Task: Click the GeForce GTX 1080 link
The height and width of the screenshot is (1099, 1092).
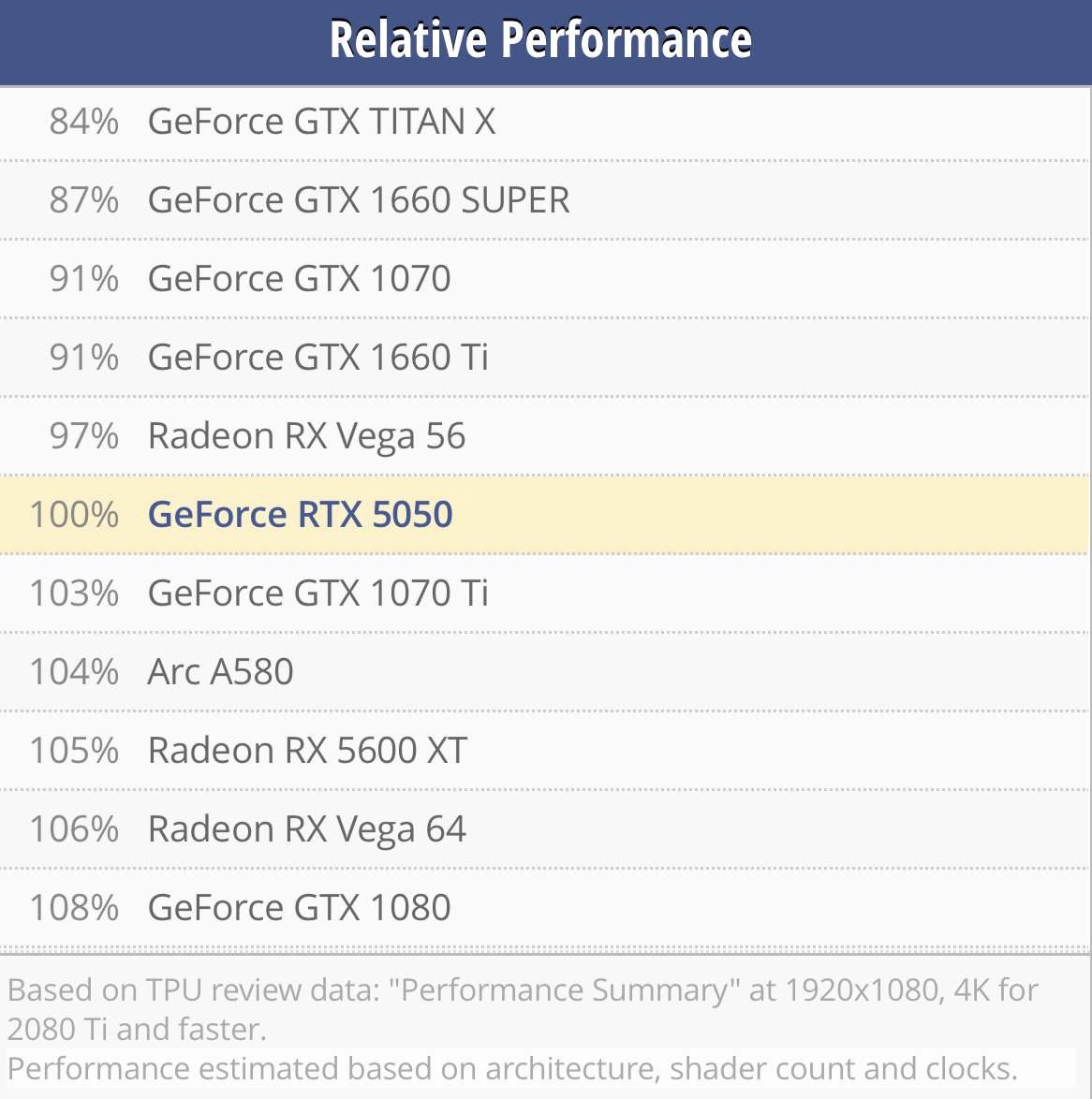Action: [299, 908]
